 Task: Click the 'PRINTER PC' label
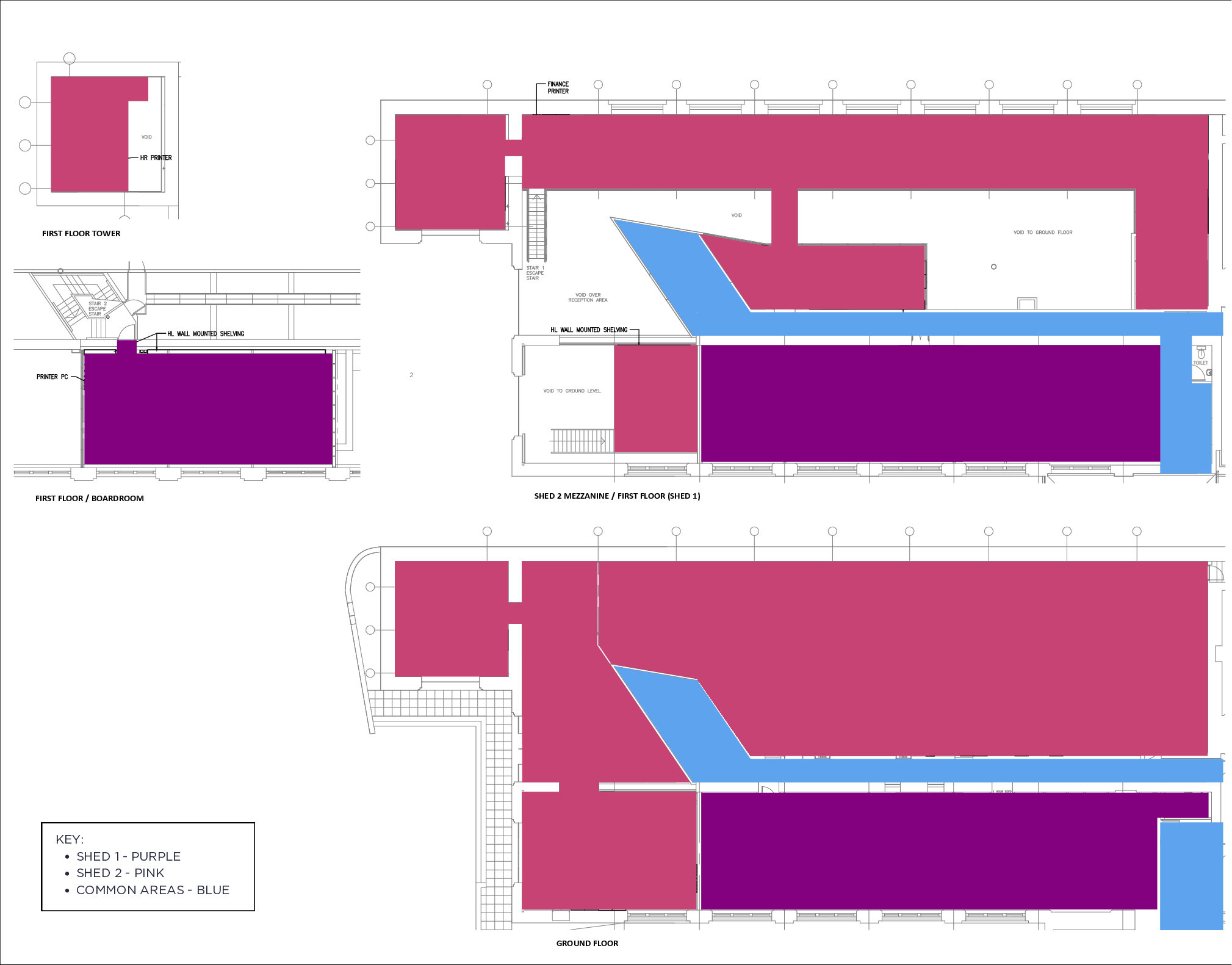(52, 377)
